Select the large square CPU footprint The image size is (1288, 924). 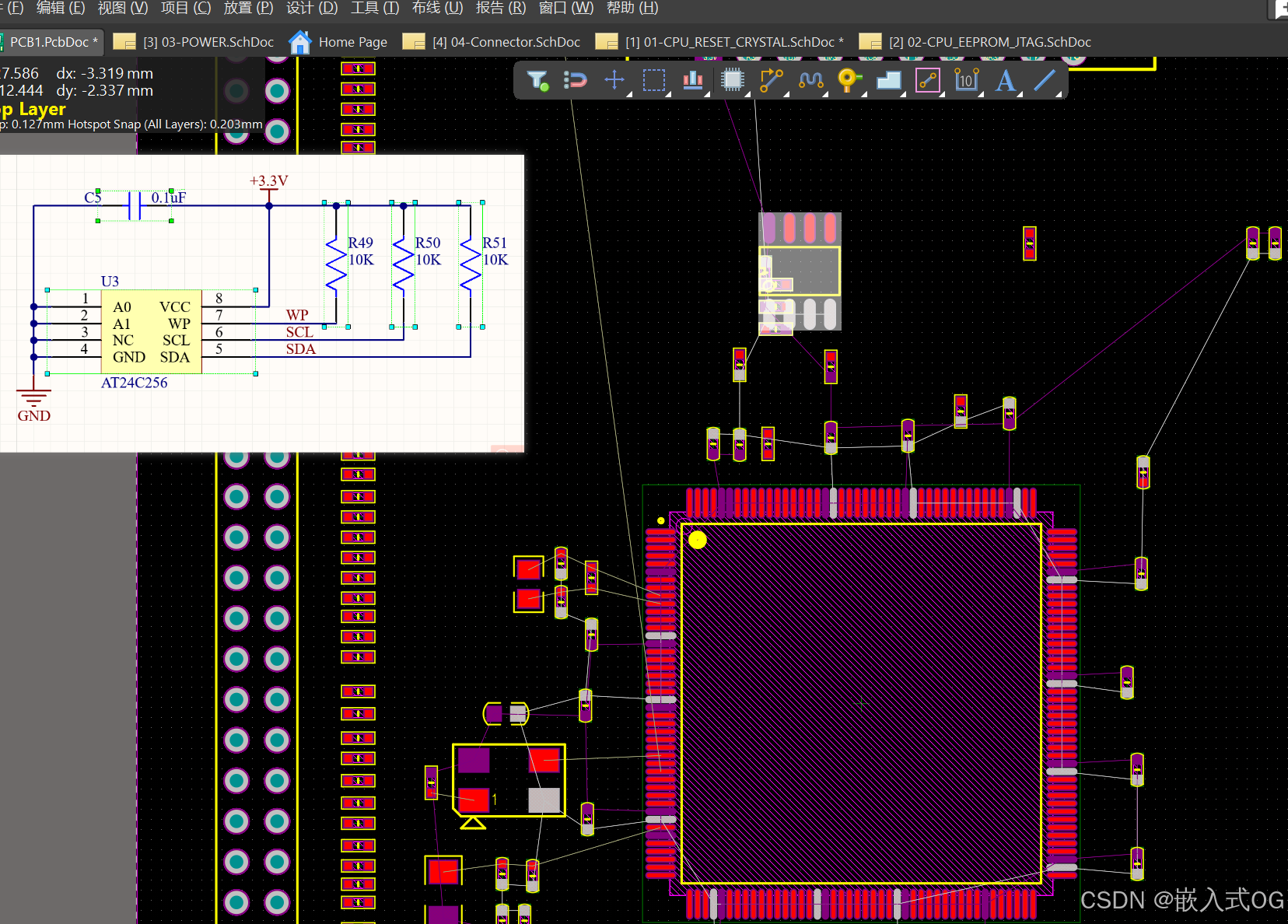[x=861, y=703]
